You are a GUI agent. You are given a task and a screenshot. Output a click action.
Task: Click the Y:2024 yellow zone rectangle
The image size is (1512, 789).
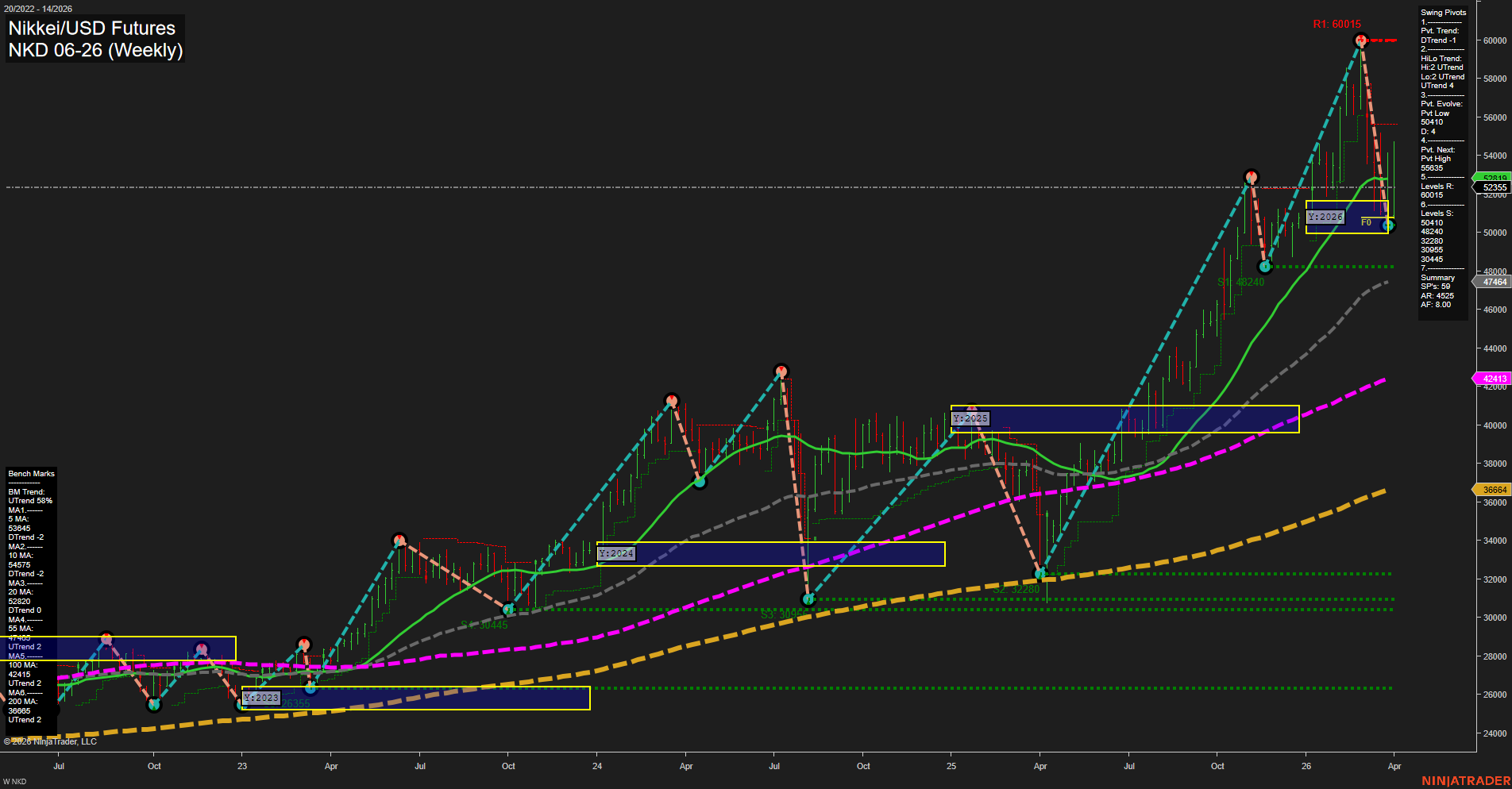(x=770, y=554)
